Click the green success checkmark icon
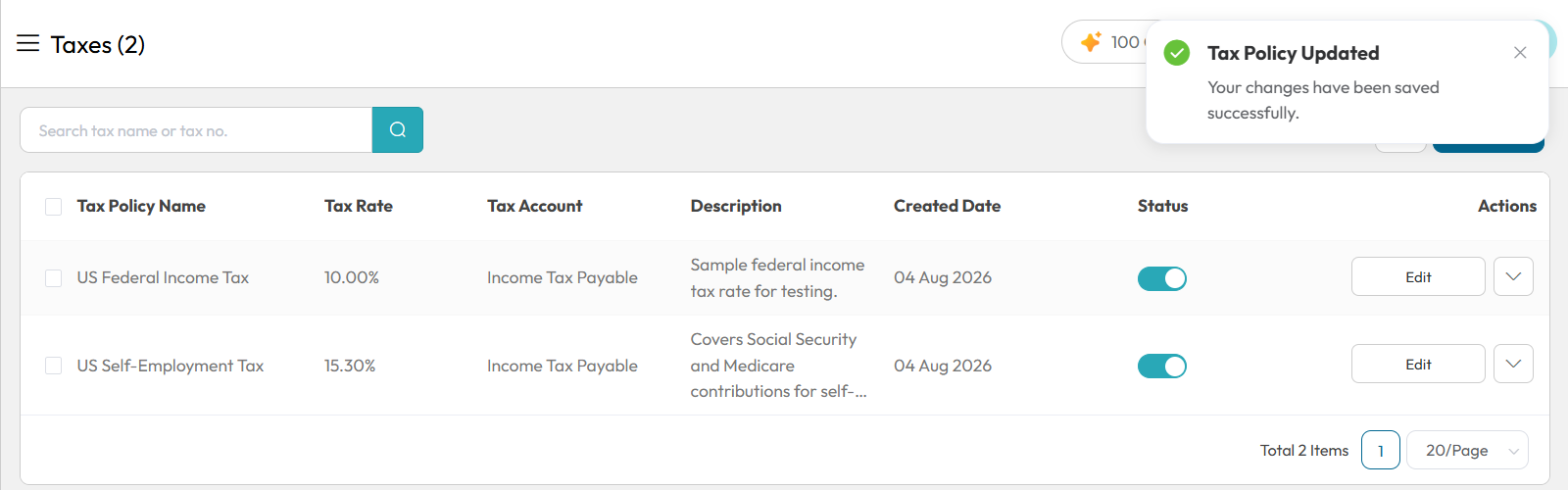This screenshot has width=1568, height=490. 1177,53
